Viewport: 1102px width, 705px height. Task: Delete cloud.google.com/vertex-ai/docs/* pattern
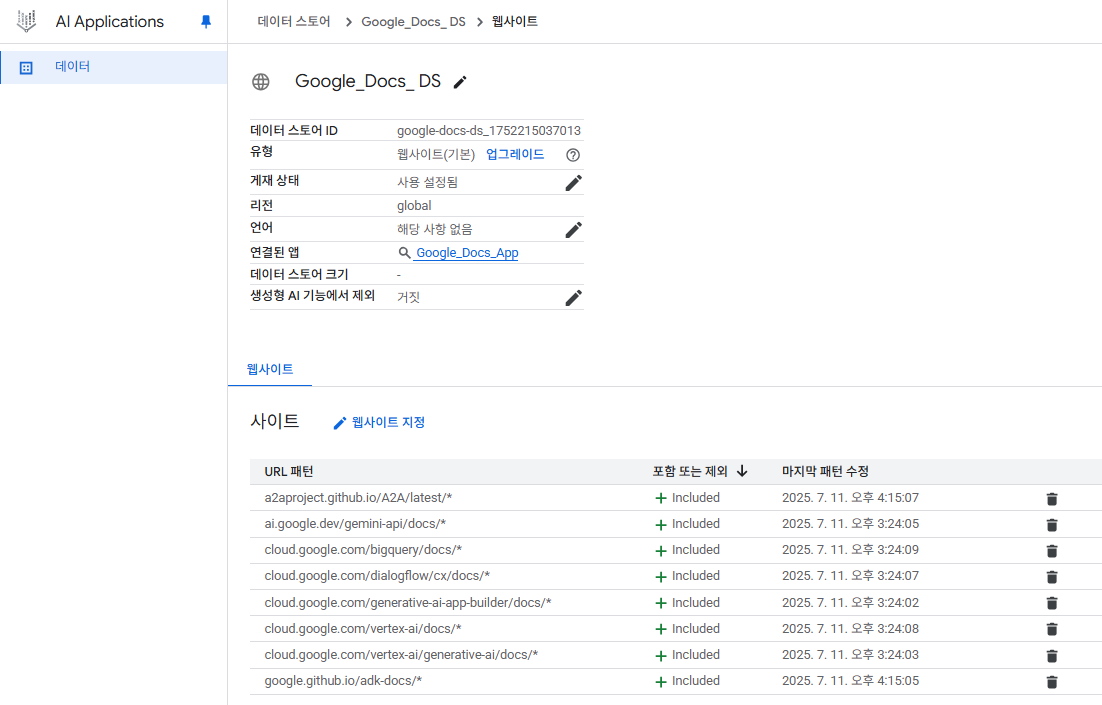pos(1052,629)
